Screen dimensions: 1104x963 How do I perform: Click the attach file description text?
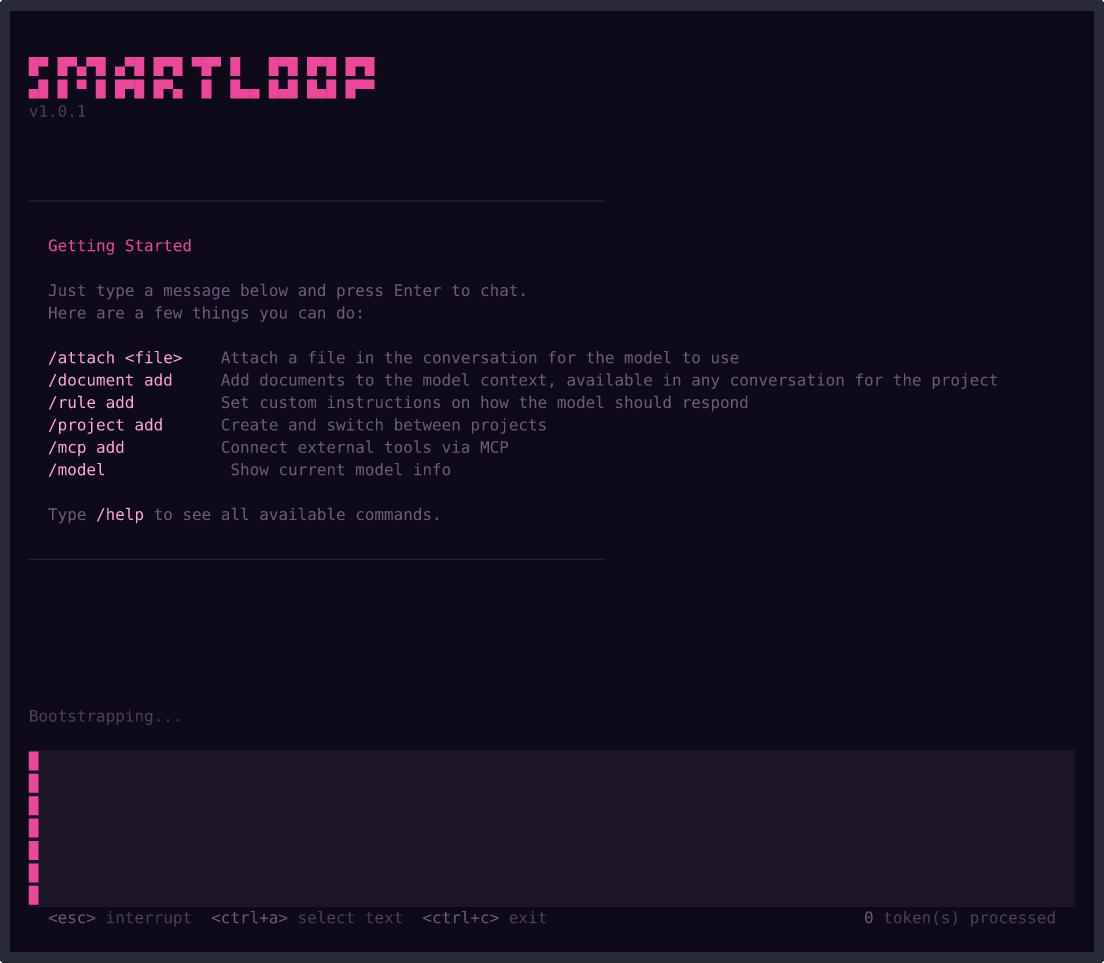coord(480,357)
